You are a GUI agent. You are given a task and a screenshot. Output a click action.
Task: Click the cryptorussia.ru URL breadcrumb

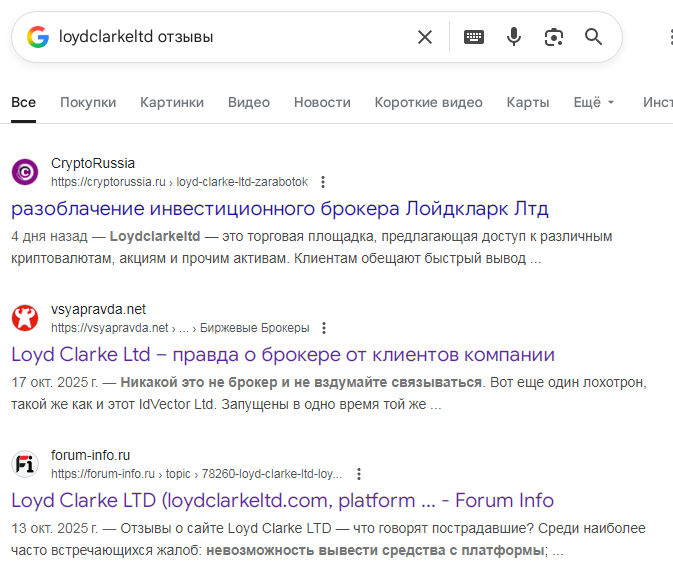click(x=179, y=182)
